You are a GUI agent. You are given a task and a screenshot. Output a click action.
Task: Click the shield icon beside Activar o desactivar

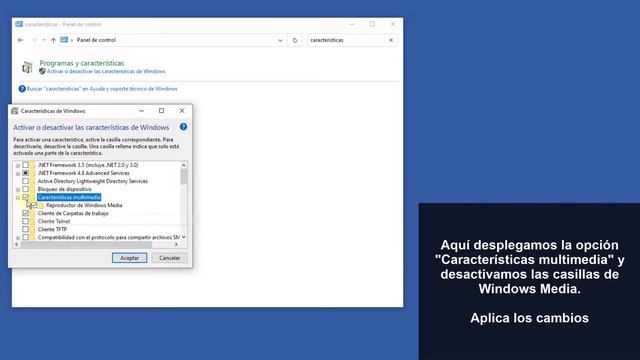point(42,71)
